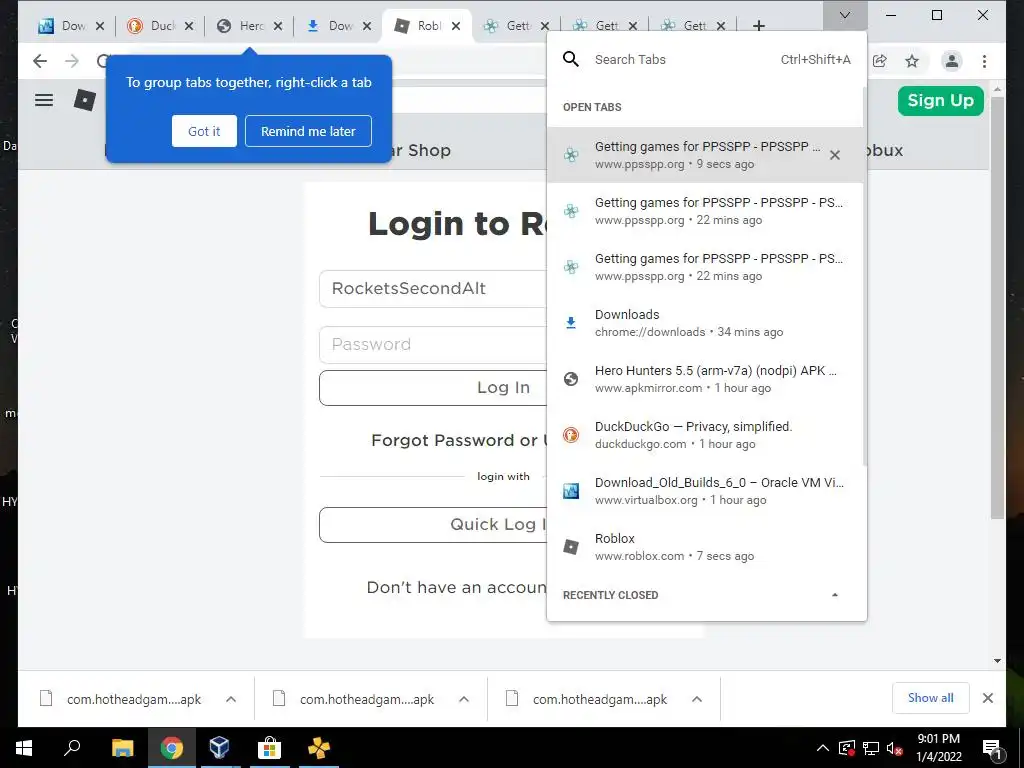Click the new tab plus button
The image size is (1024, 768).
(758, 26)
